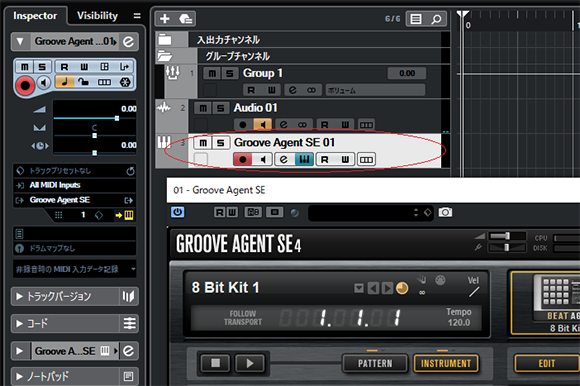The height and width of the screenshot is (386, 580).
Task: Select the 入出力チャンネル folder row
Action: [x=298, y=40]
